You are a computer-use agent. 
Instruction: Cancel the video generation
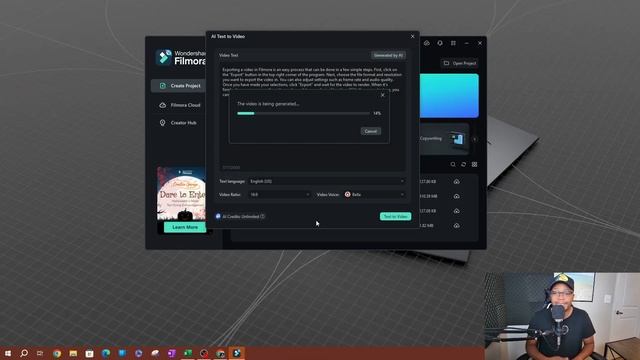point(371,131)
